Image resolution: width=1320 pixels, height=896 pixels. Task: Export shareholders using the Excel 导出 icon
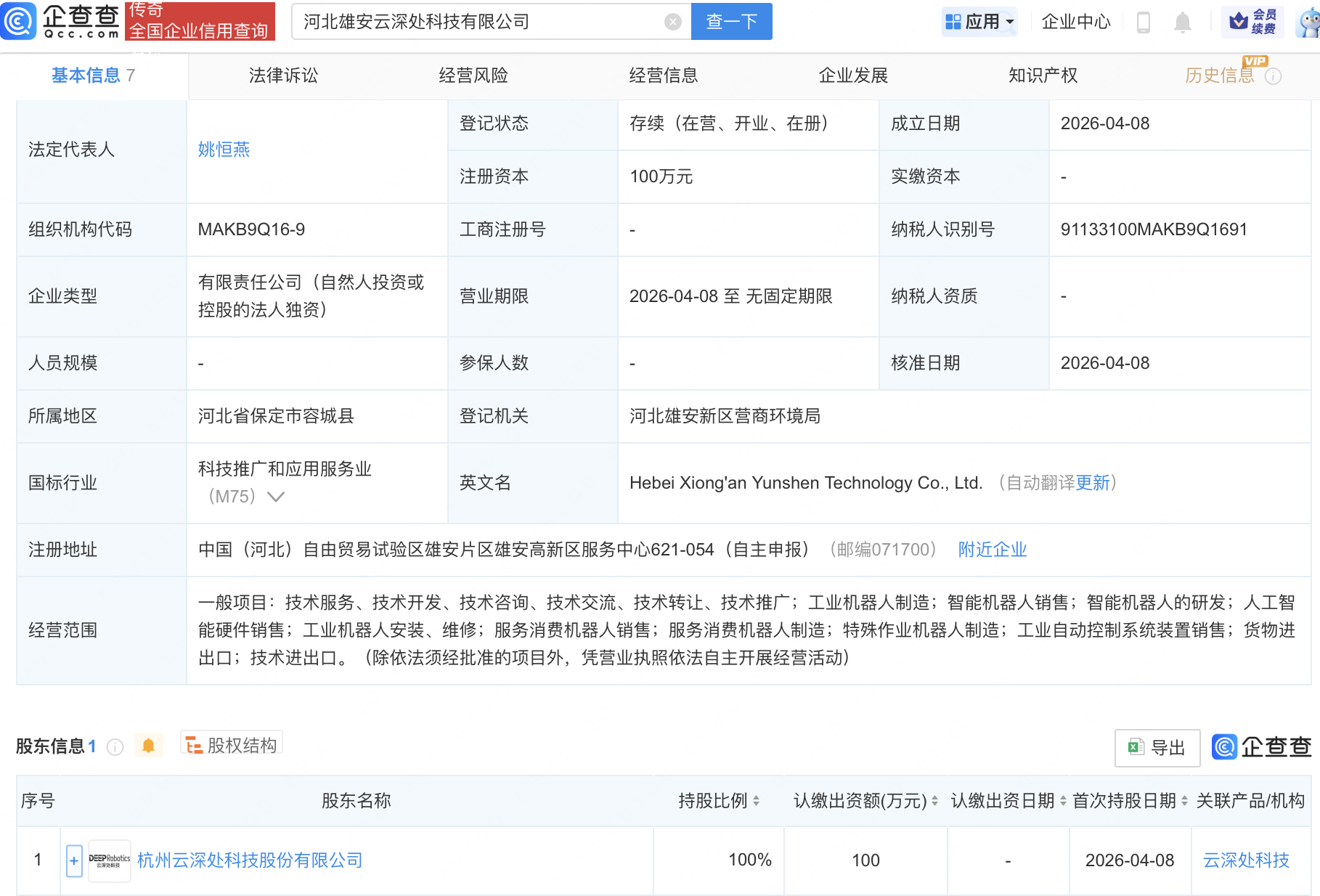click(x=1156, y=747)
